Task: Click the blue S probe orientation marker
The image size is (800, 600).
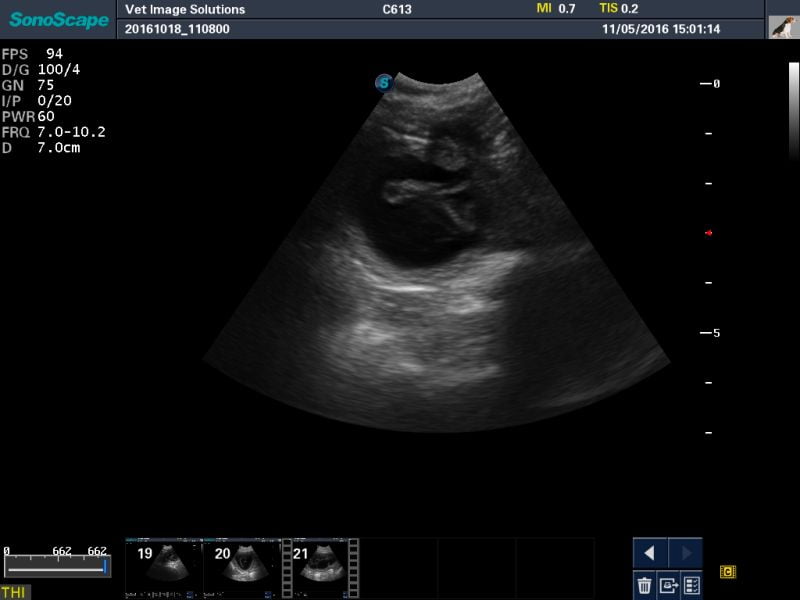Action: [x=383, y=83]
